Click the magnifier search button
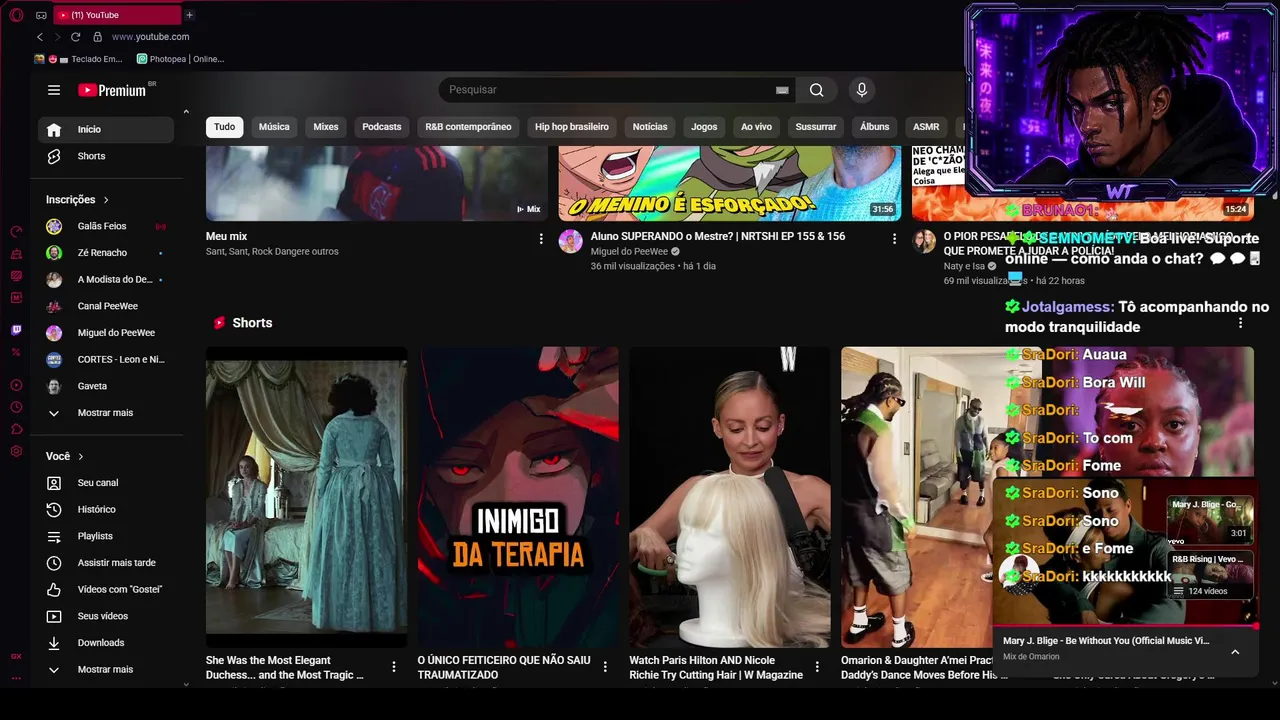The image size is (1280, 720). [x=817, y=90]
